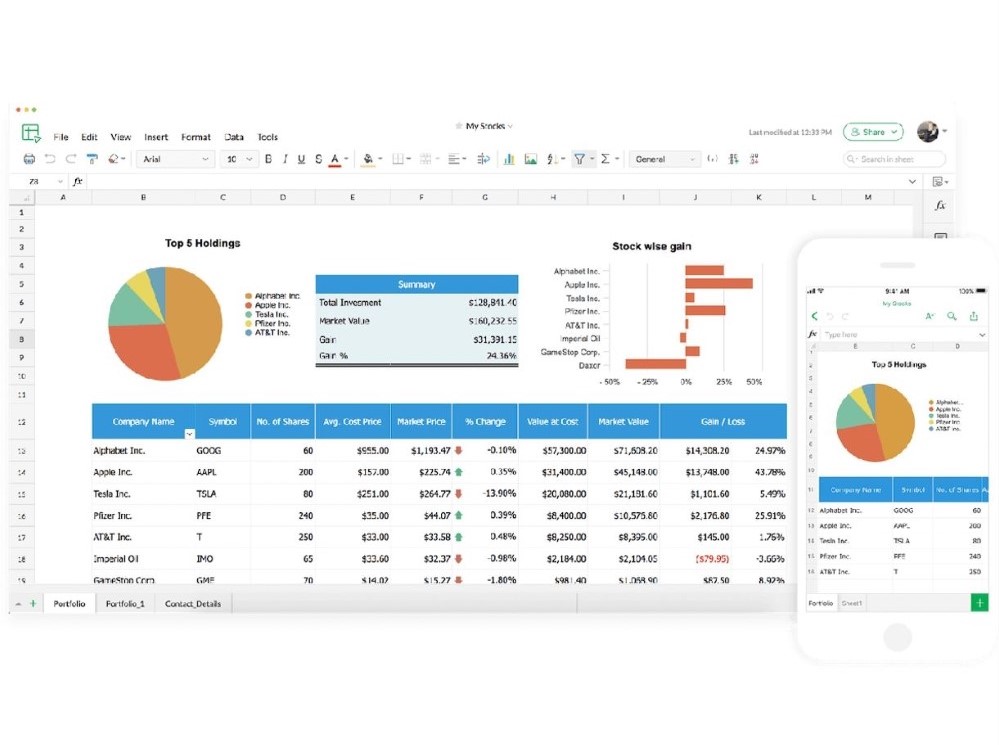The height and width of the screenshot is (745, 999).
Task: Click the wrap text icon
Action: pos(484,159)
